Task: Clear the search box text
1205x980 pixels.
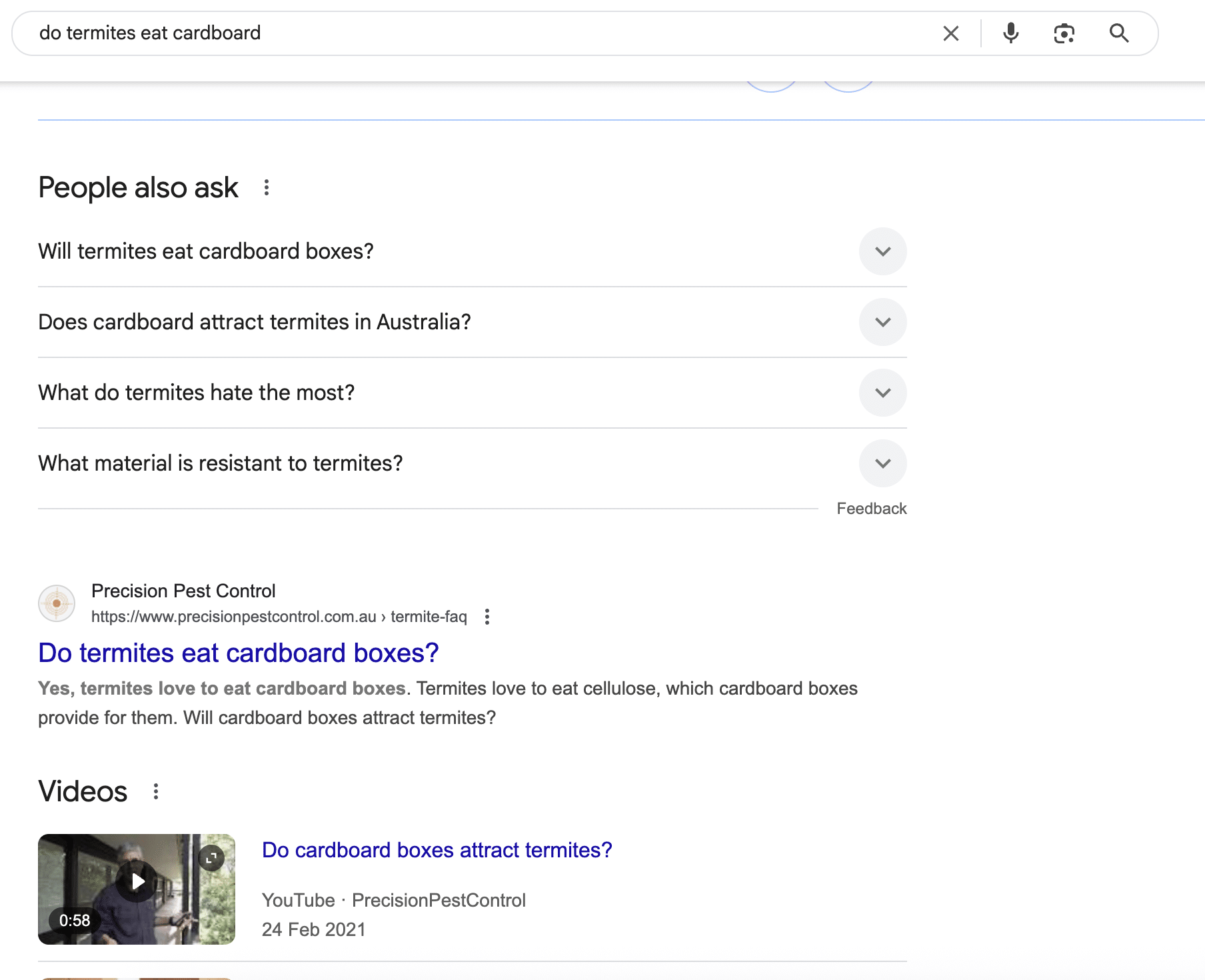Action: pos(951,33)
